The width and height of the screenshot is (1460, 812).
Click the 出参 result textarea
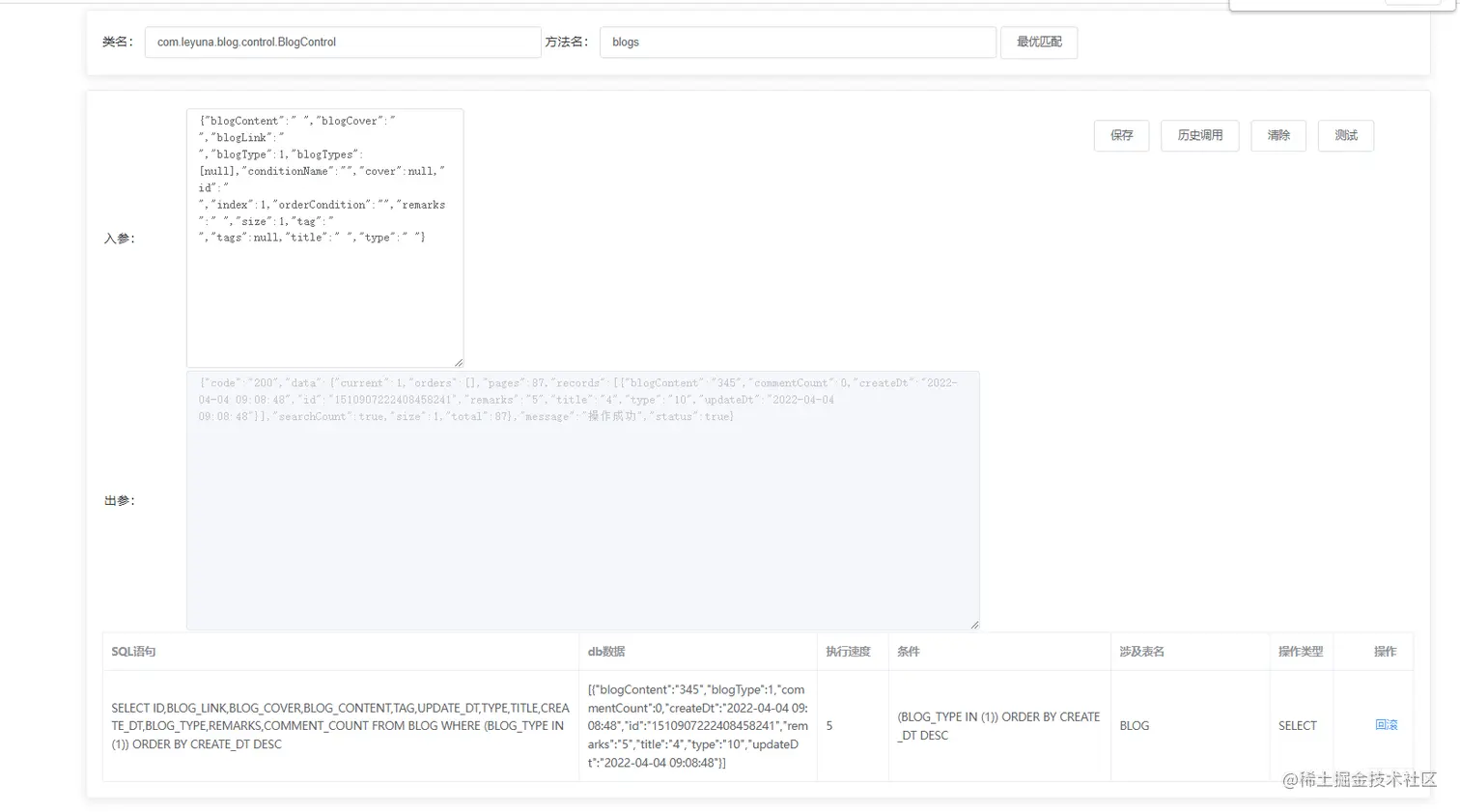tap(582, 500)
